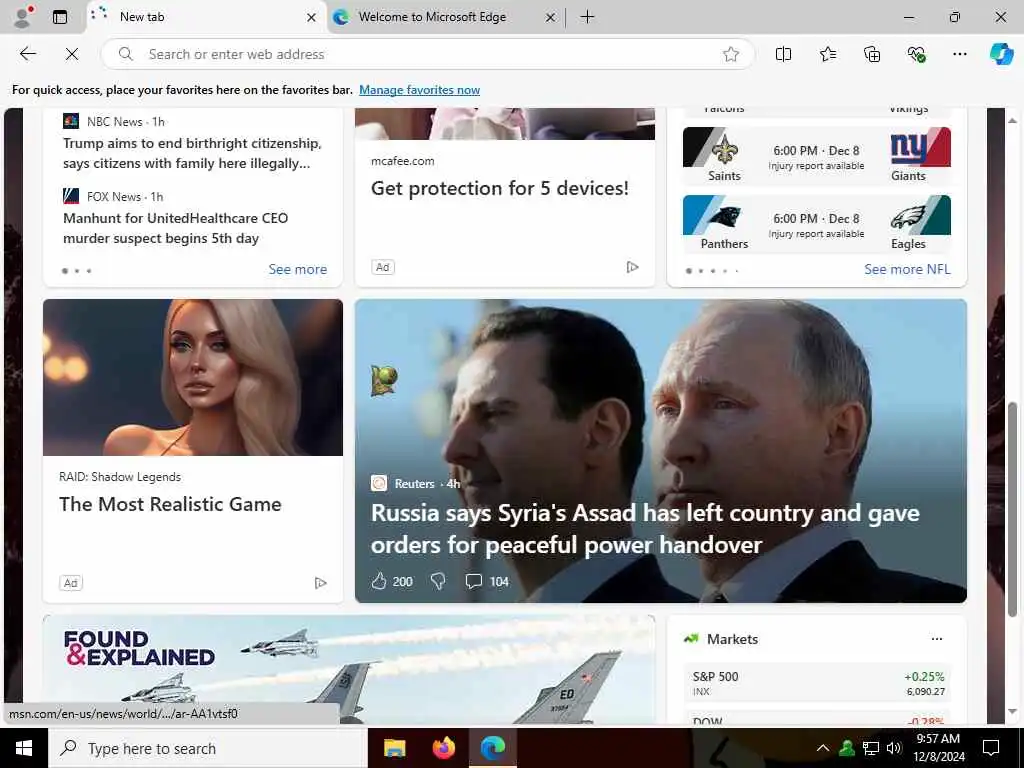The image size is (1024, 768).
Task: Click the scrollbar down arrow
Action: coord(1012,711)
